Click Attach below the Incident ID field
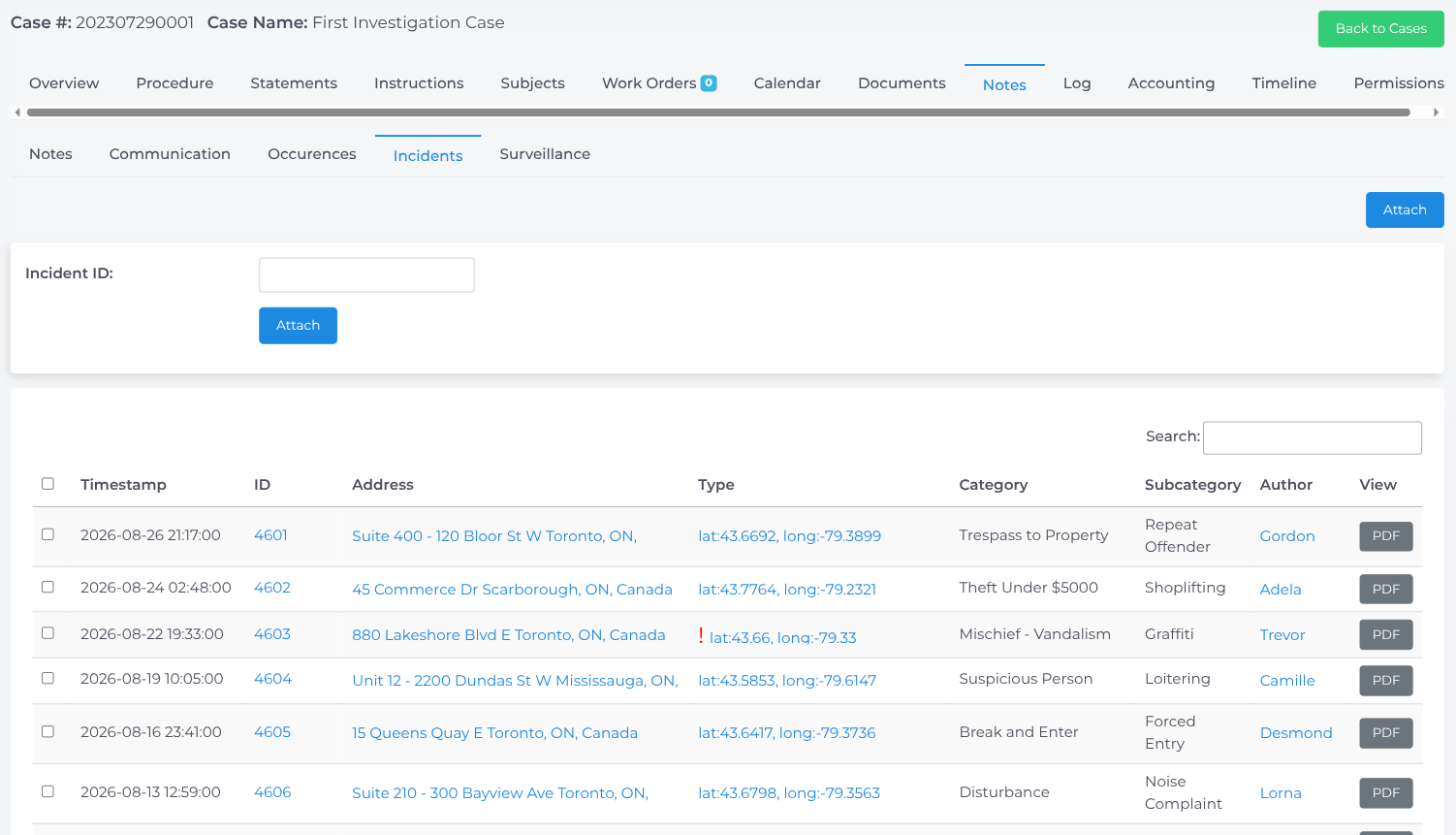 pos(298,326)
